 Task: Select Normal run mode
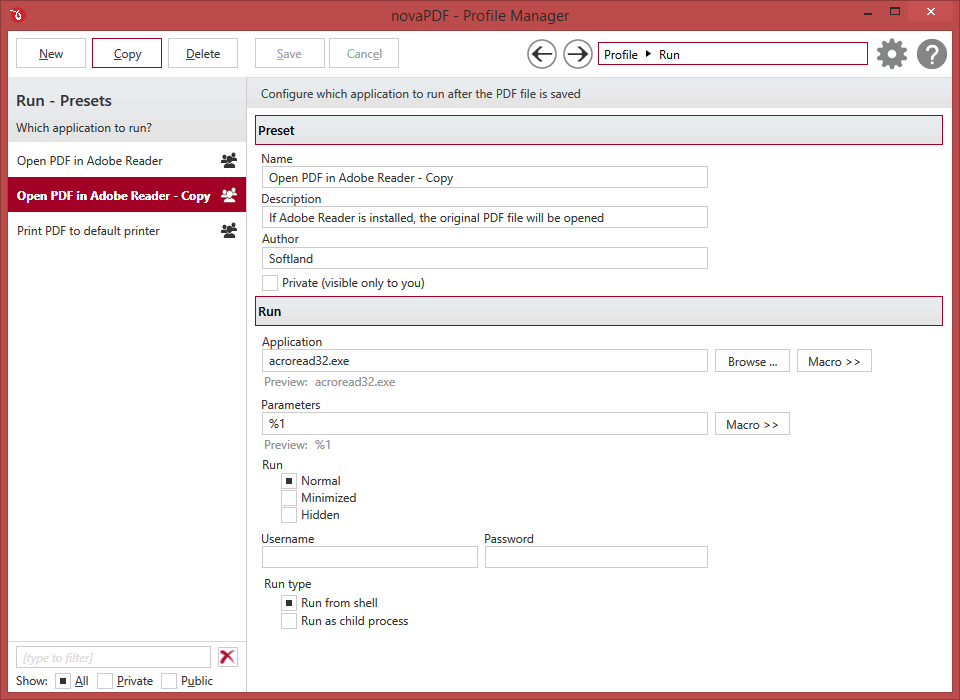tap(289, 481)
